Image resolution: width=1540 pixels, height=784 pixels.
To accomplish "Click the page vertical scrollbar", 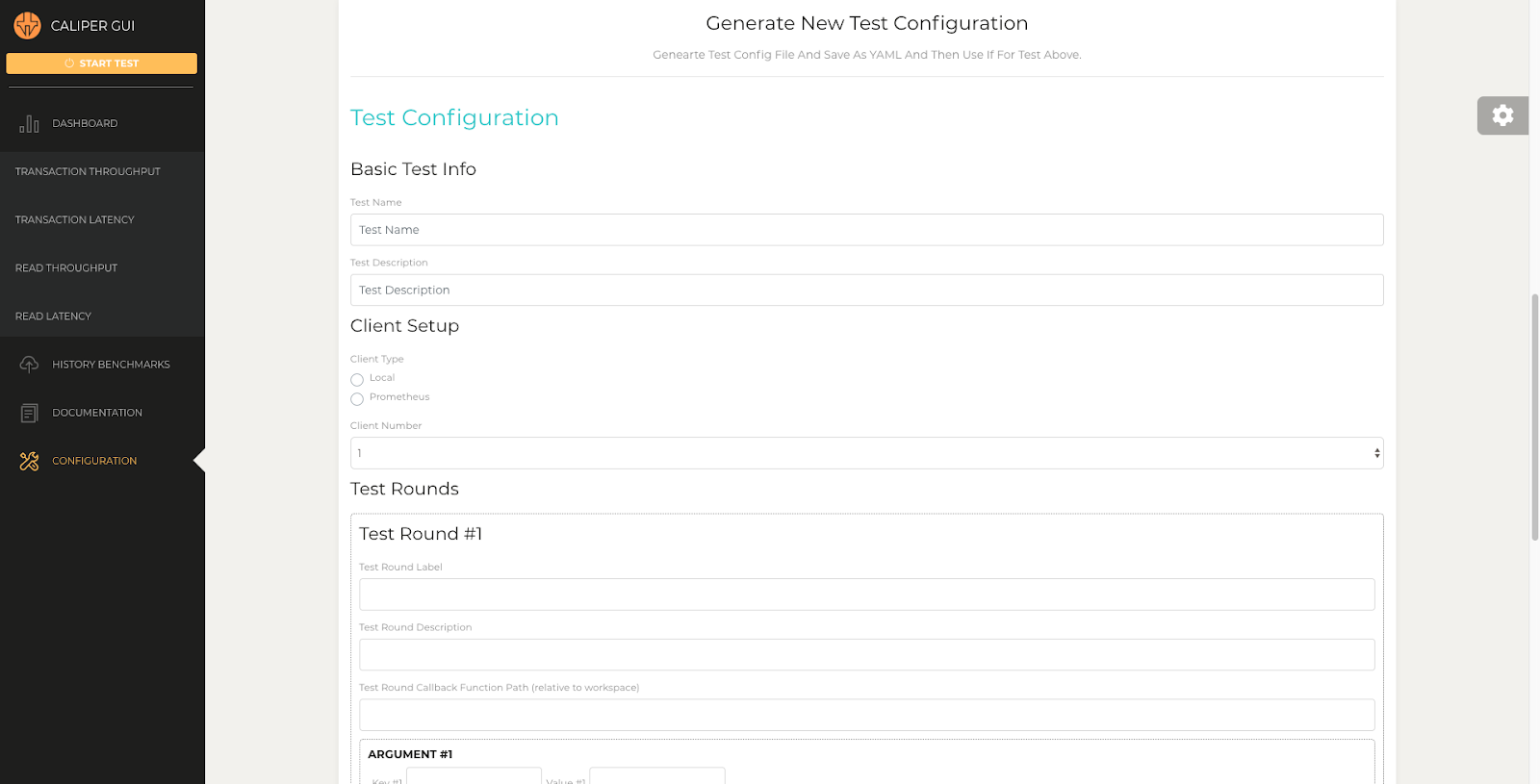I will coord(1534,417).
